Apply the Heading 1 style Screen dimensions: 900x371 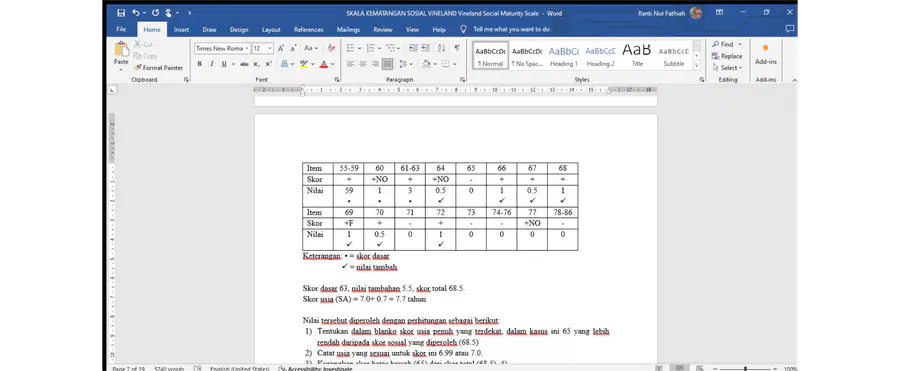click(x=564, y=55)
